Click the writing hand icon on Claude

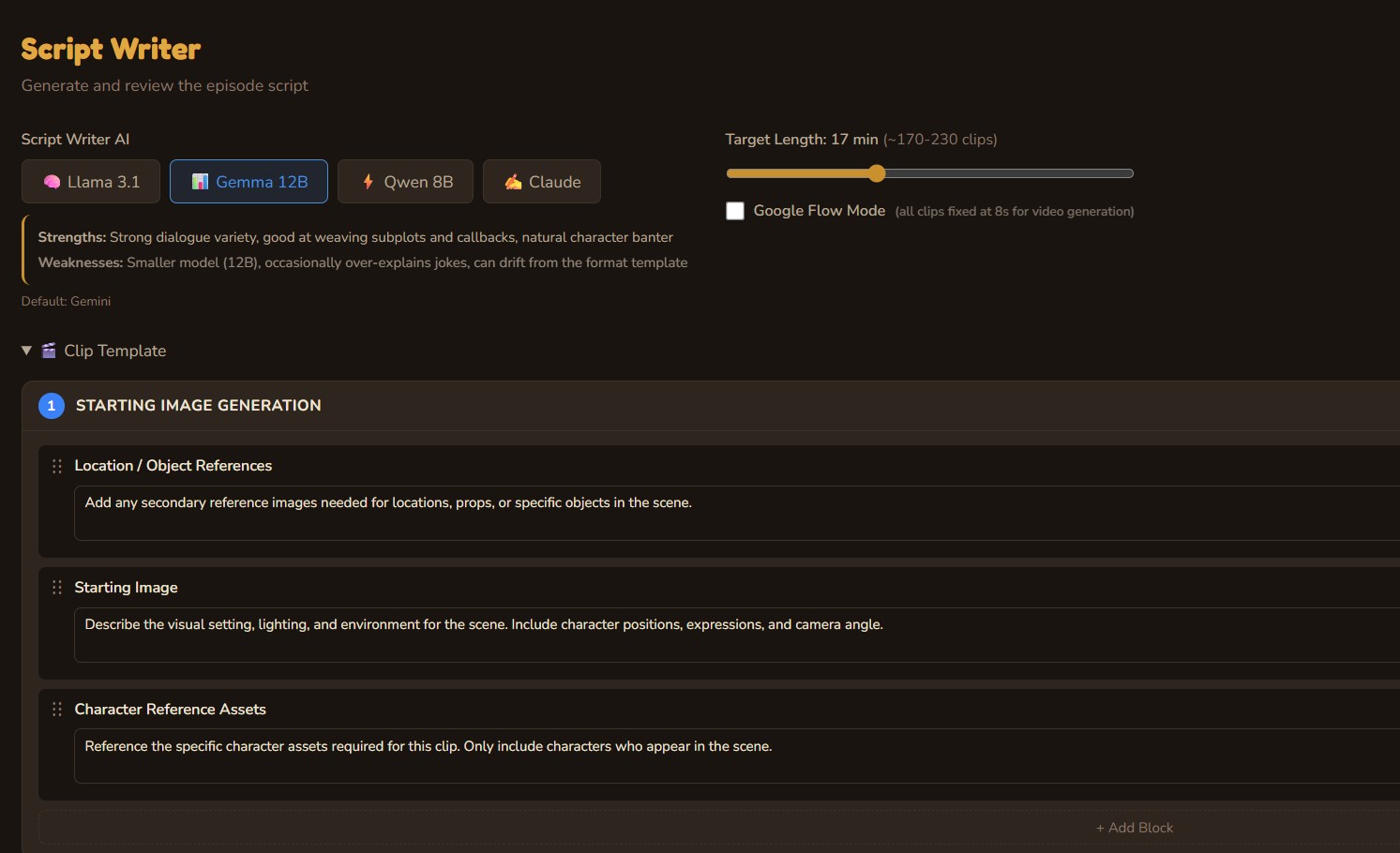[x=513, y=182]
